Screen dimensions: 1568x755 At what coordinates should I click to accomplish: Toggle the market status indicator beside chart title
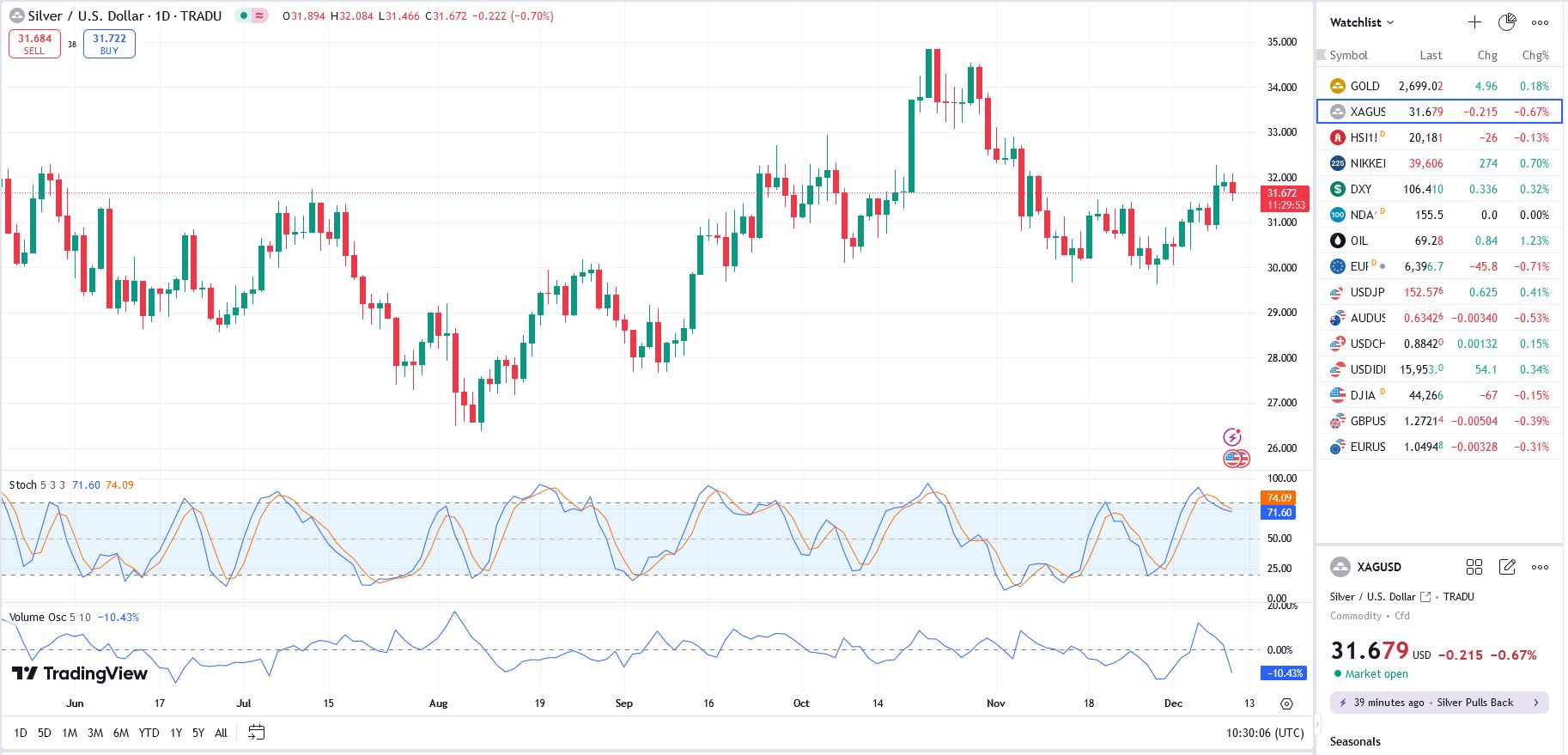coord(245,15)
